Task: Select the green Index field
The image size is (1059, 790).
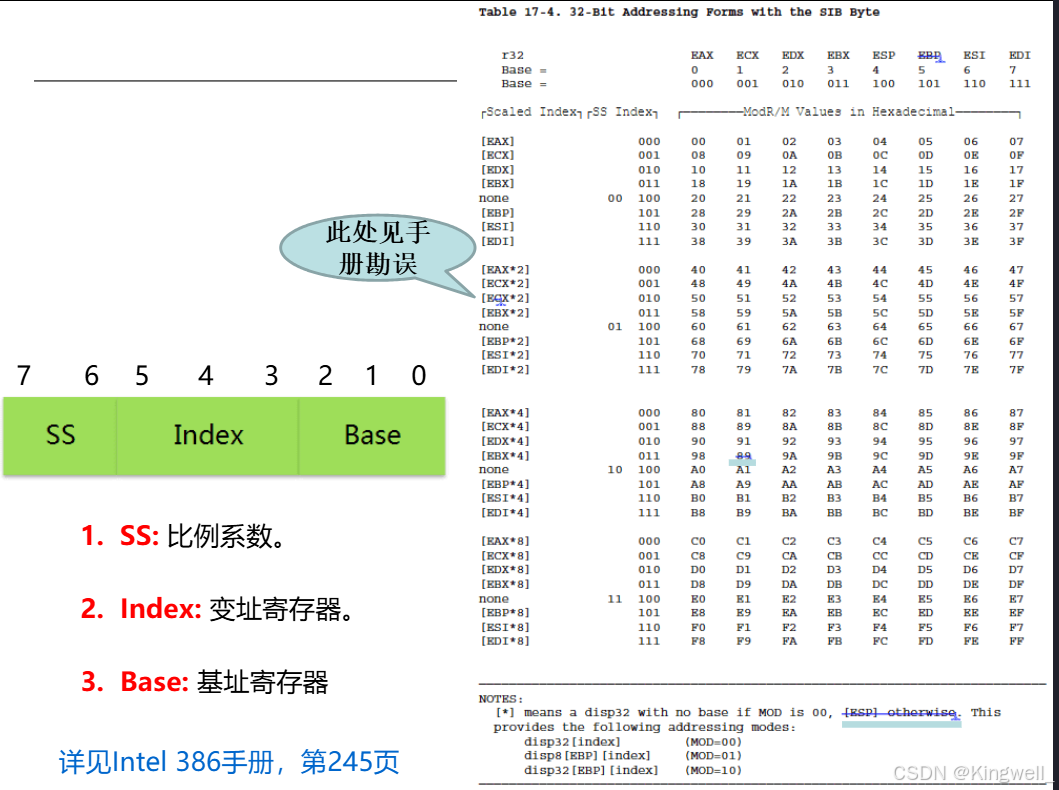Action: tap(207, 435)
